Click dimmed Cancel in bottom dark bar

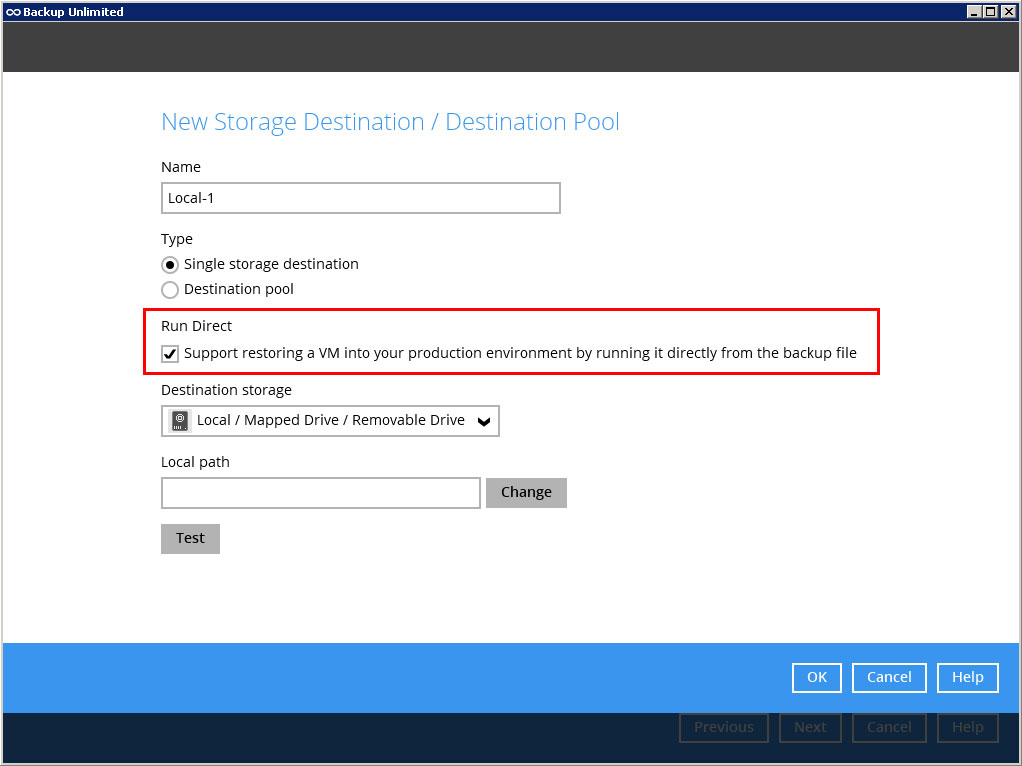pos(889,728)
